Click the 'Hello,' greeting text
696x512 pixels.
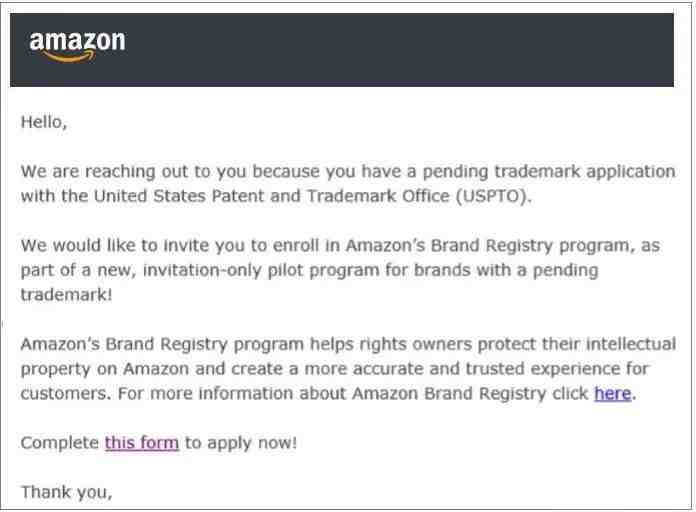click(44, 122)
